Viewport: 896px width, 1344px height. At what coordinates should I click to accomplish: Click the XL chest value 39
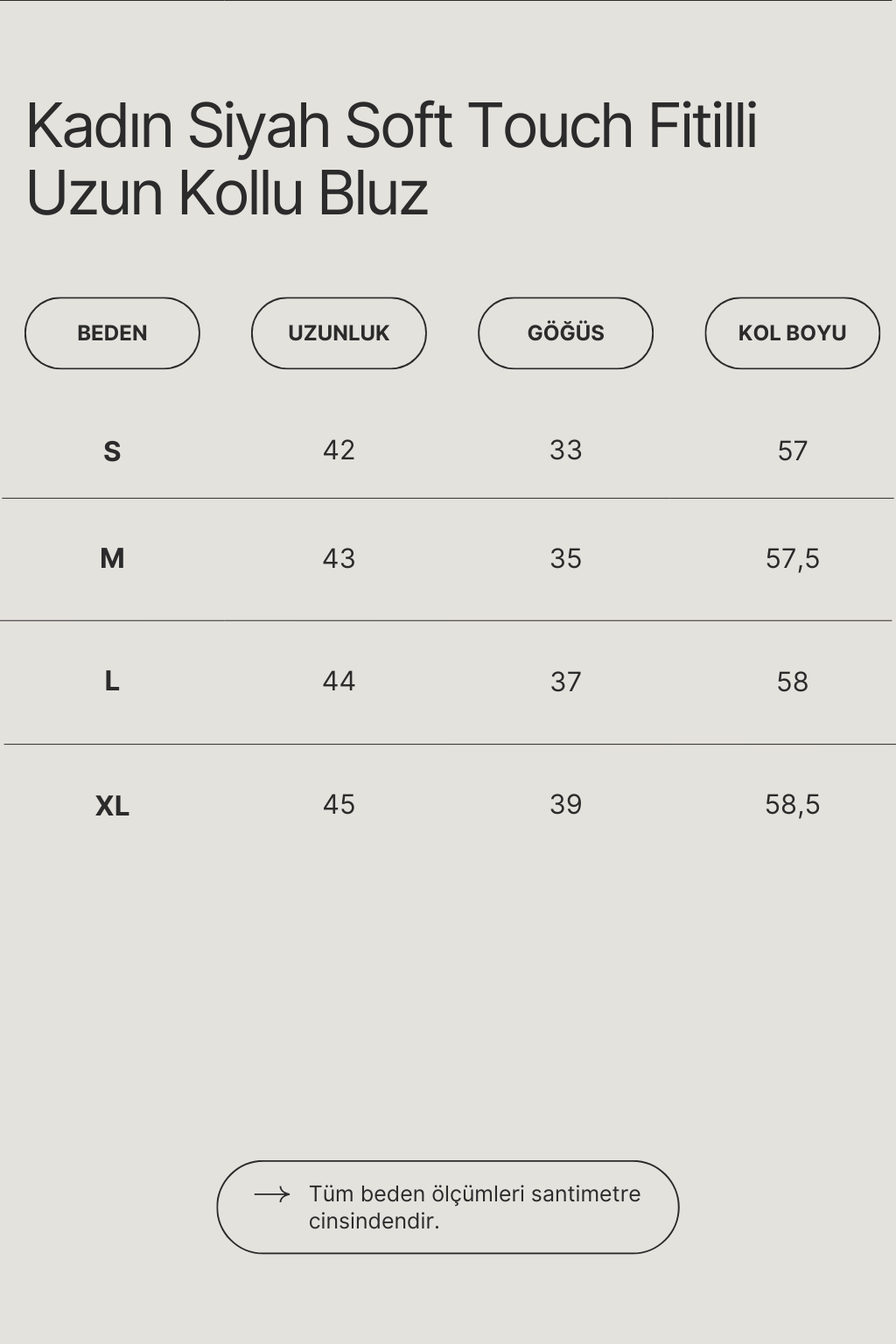pyautogui.click(x=565, y=805)
